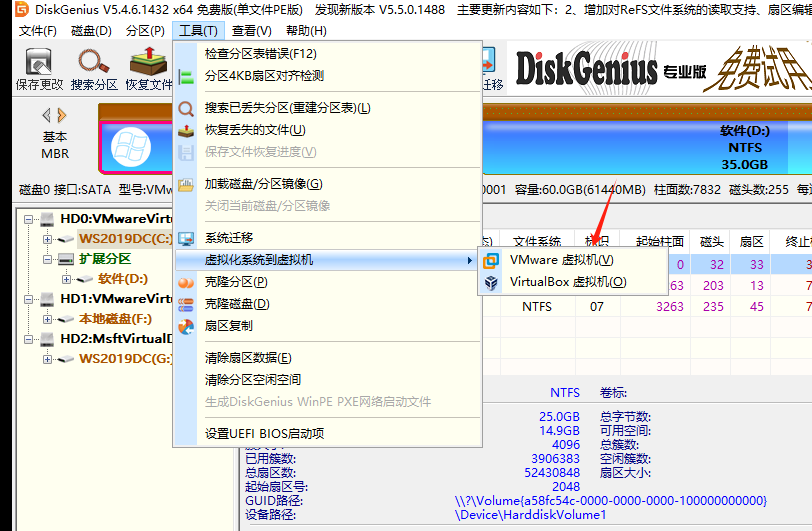This screenshot has height=531, width=812.
Task: Click the recover lost files menu icon
Action: pos(186,131)
